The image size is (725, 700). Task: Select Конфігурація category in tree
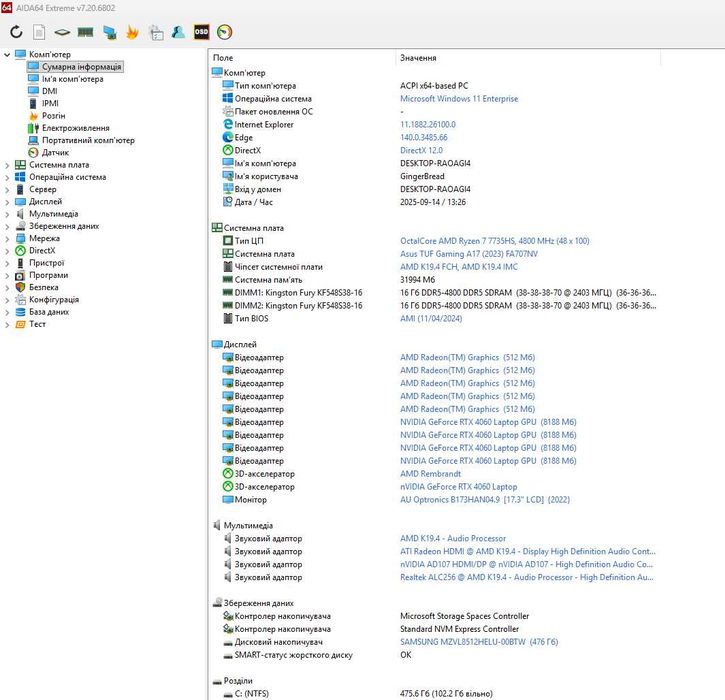pos(54,300)
